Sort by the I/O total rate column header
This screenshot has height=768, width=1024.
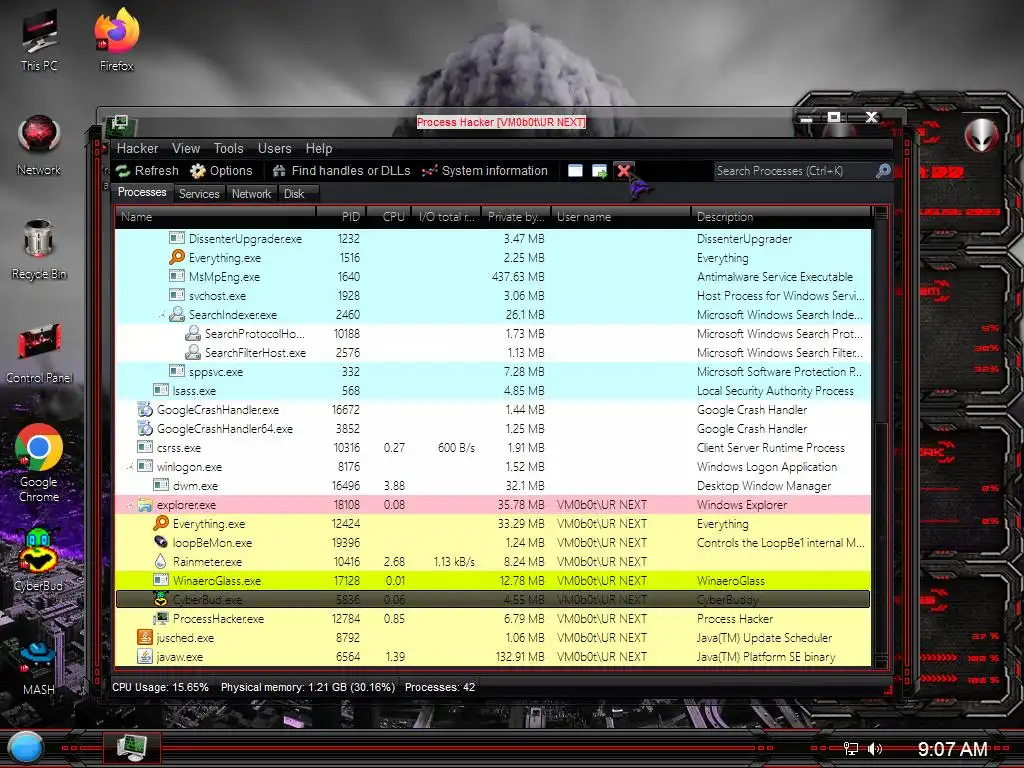[447, 217]
